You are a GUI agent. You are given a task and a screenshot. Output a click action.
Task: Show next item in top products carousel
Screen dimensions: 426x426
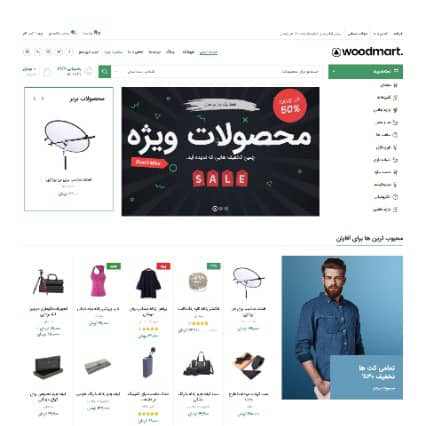coord(34,99)
